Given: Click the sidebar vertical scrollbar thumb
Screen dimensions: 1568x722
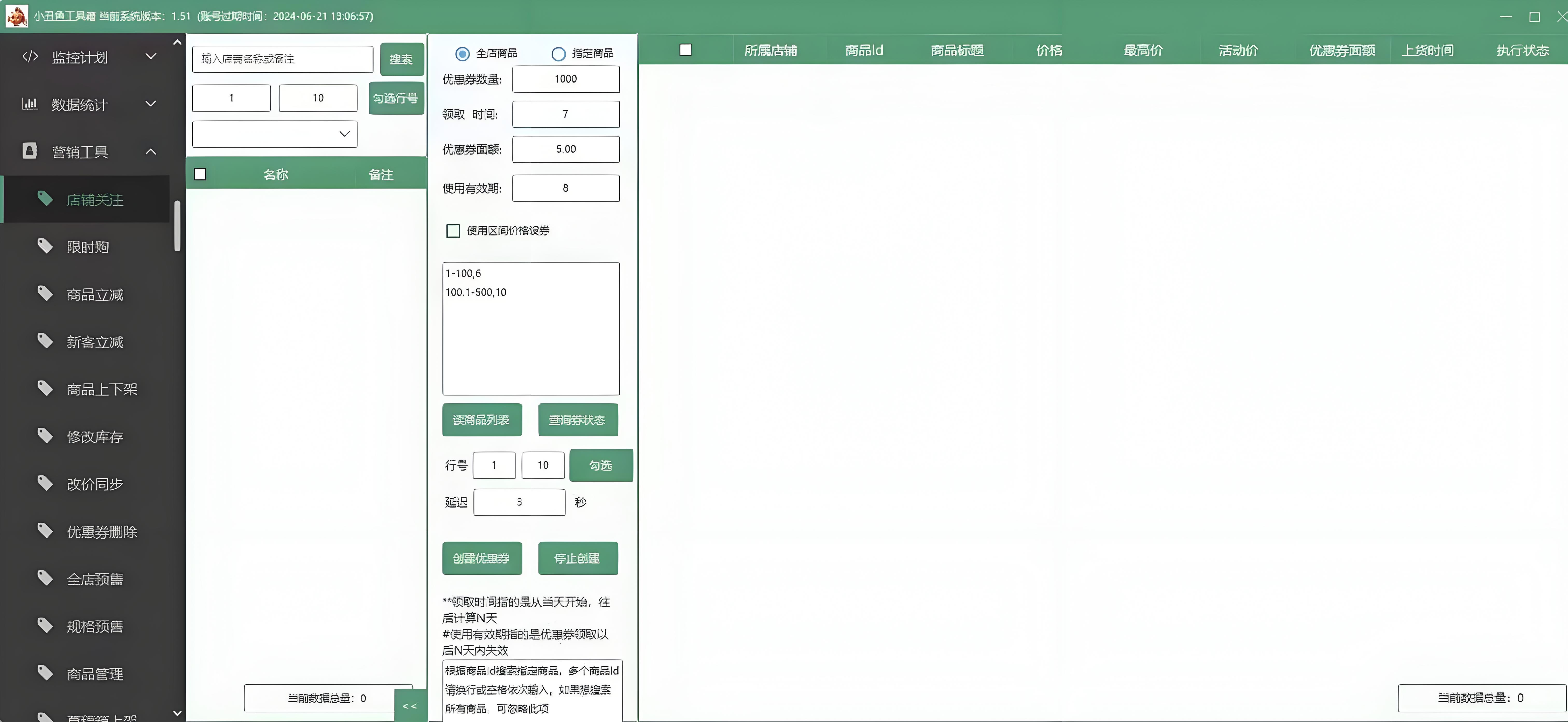Looking at the screenshot, I should [177, 225].
